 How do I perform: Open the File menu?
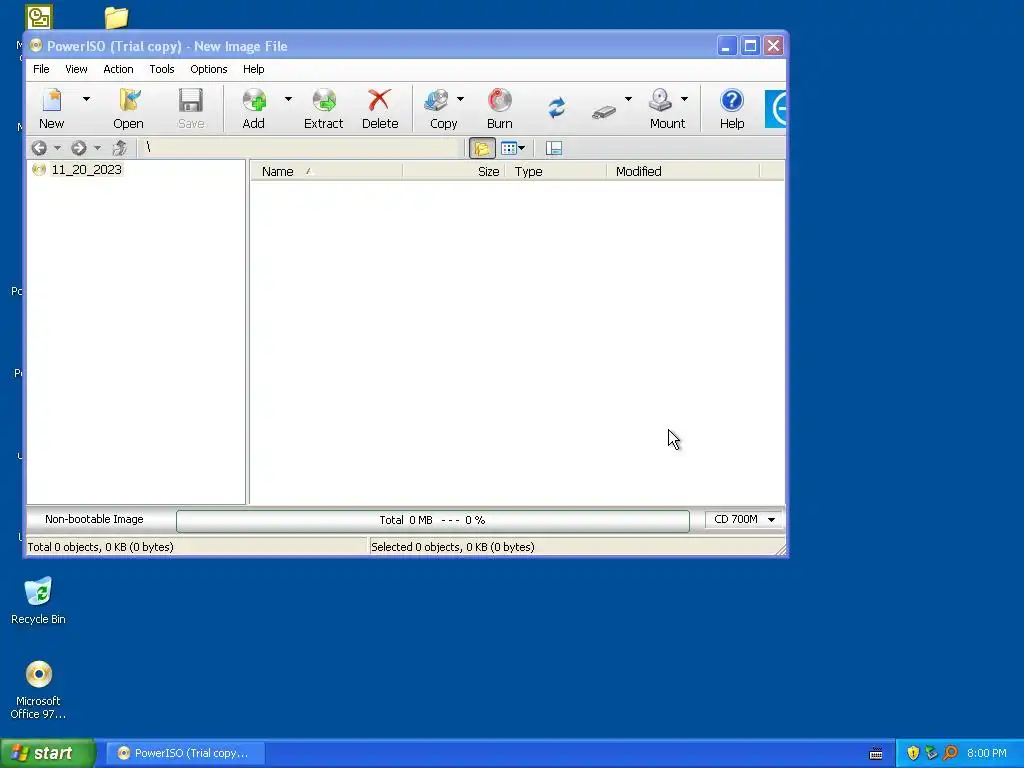pyautogui.click(x=41, y=69)
